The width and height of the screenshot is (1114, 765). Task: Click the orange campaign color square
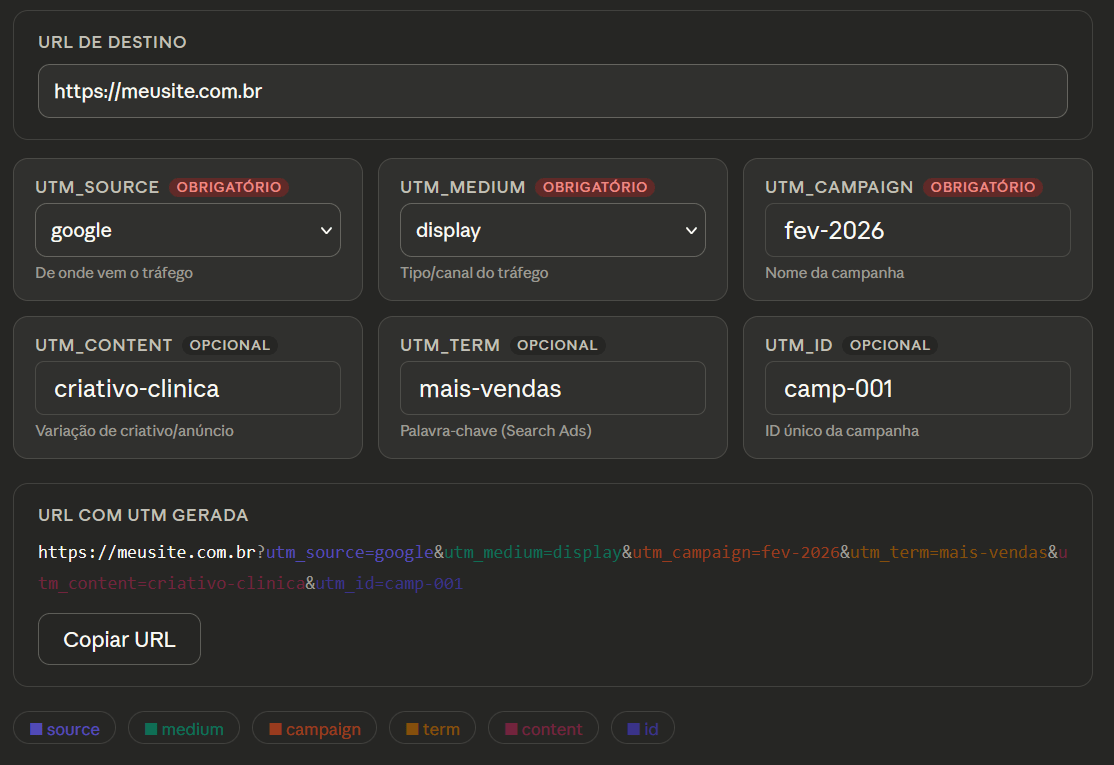point(276,729)
